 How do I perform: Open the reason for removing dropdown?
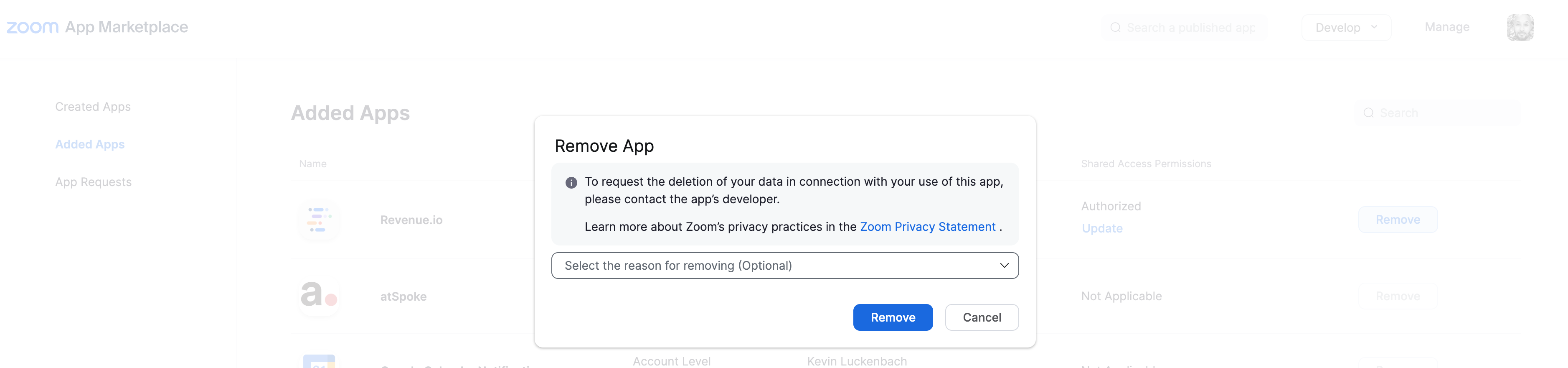click(x=784, y=266)
